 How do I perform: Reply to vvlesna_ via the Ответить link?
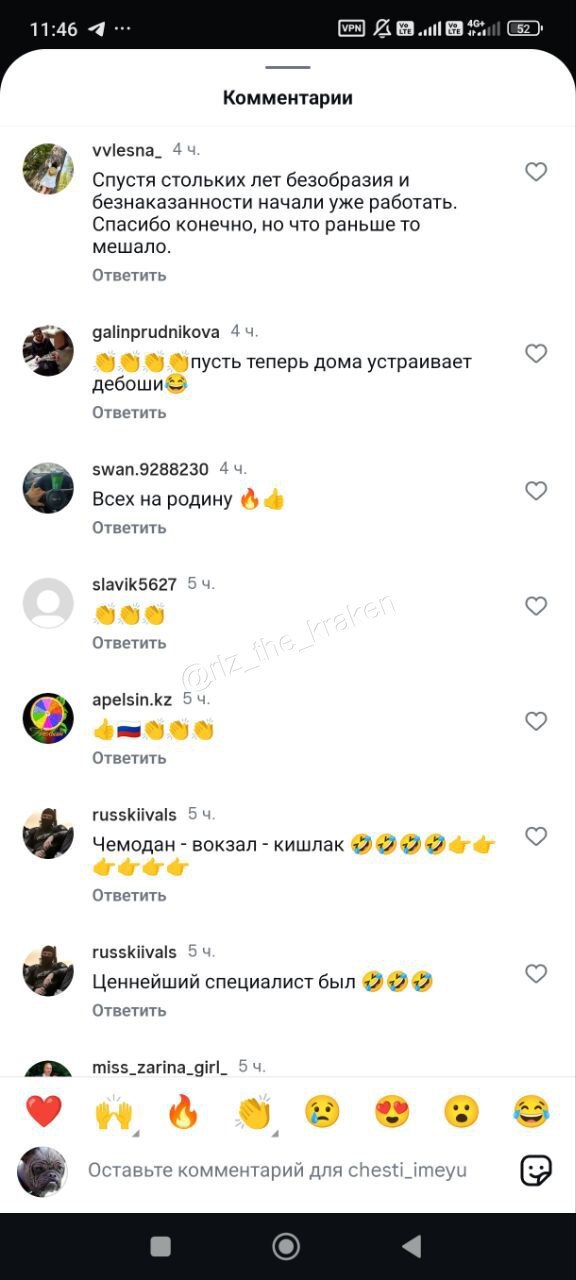(129, 275)
